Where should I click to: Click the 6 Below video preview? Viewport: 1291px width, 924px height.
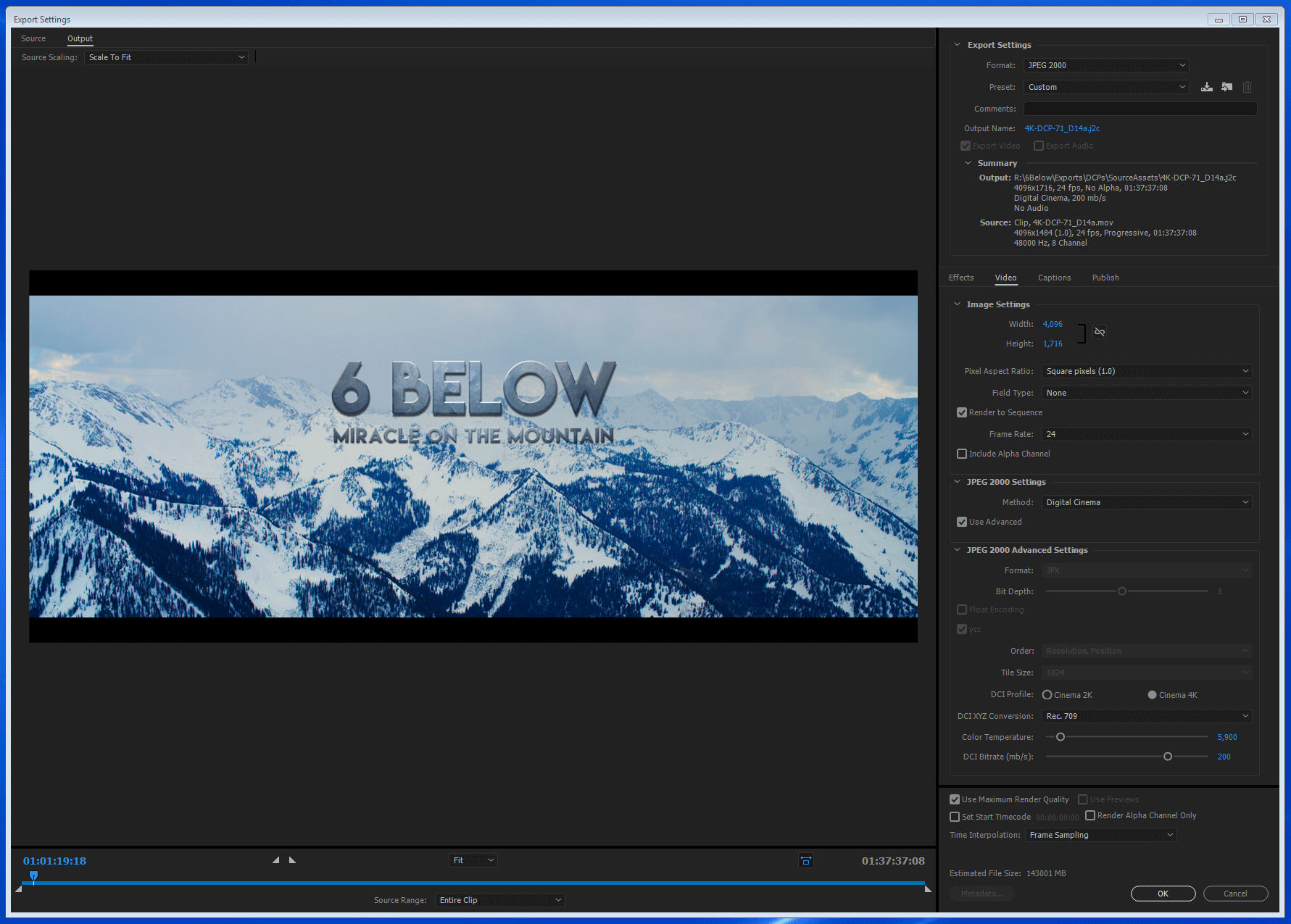pos(473,457)
